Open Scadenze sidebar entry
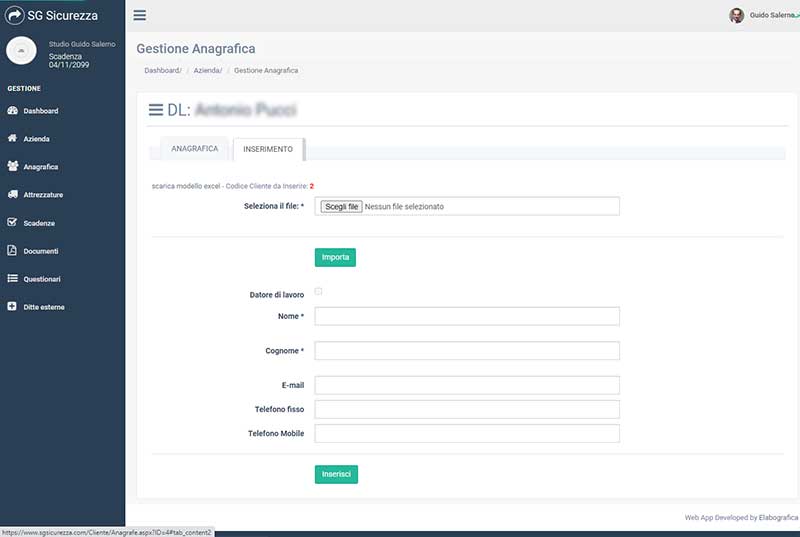 (39, 223)
